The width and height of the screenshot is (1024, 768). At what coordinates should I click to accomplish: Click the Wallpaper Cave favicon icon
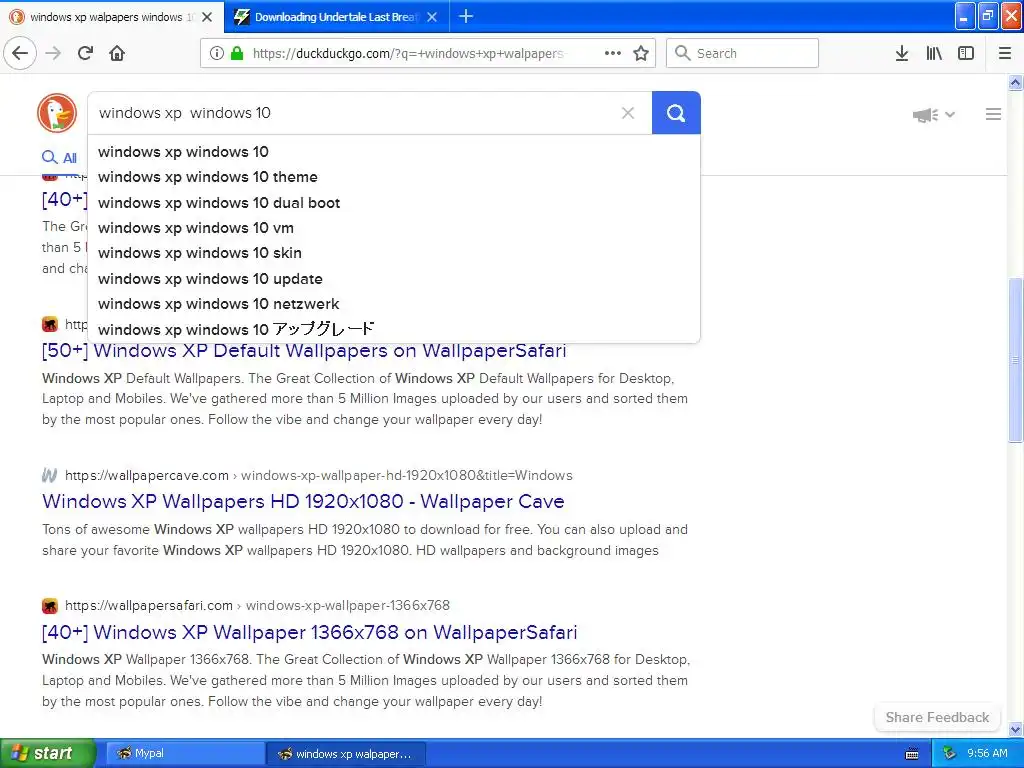pyautogui.click(x=50, y=475)
